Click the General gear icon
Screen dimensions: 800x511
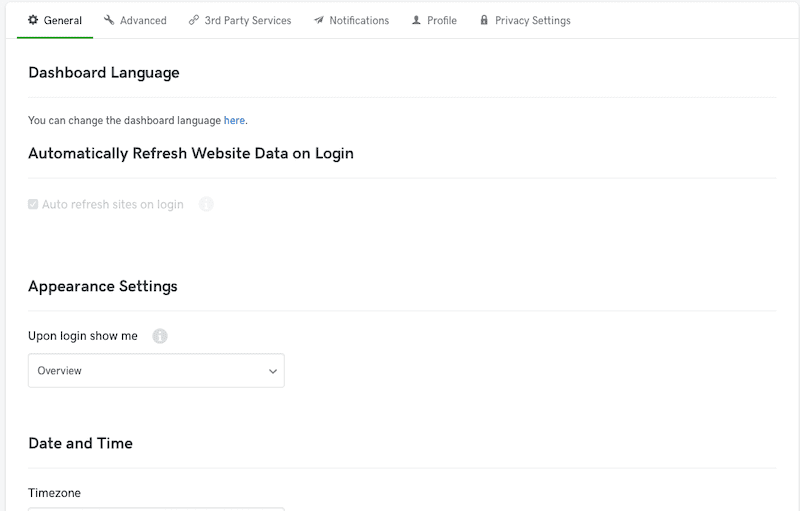pos(33,20)
